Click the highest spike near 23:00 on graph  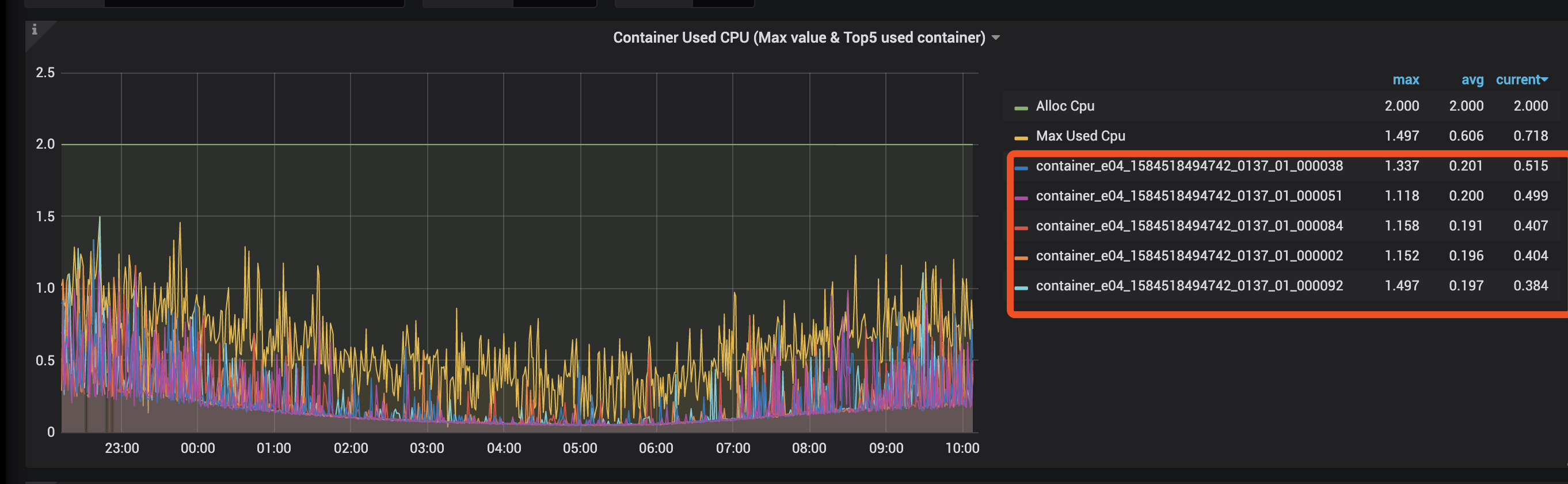(100, 218)
